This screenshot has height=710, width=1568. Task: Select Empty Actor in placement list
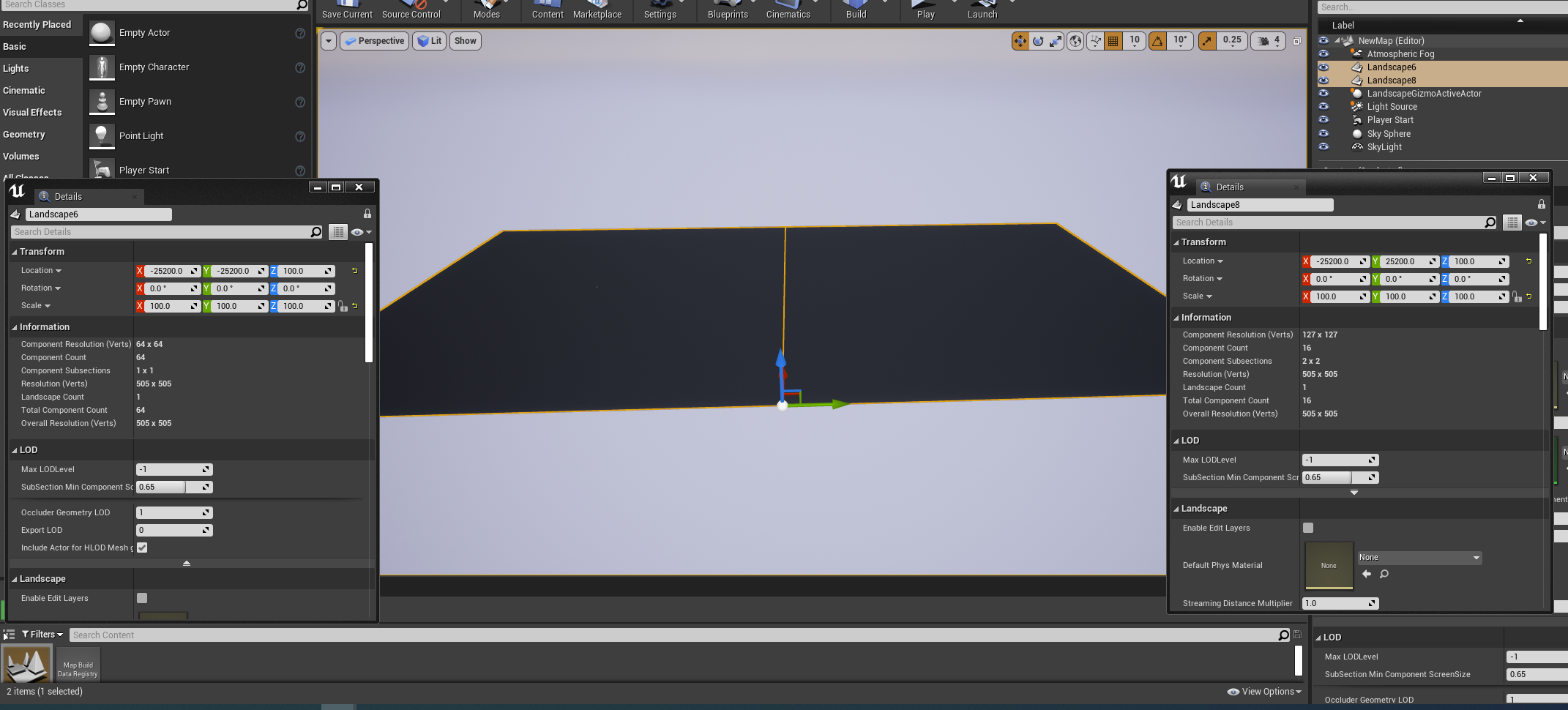[197, 33]
